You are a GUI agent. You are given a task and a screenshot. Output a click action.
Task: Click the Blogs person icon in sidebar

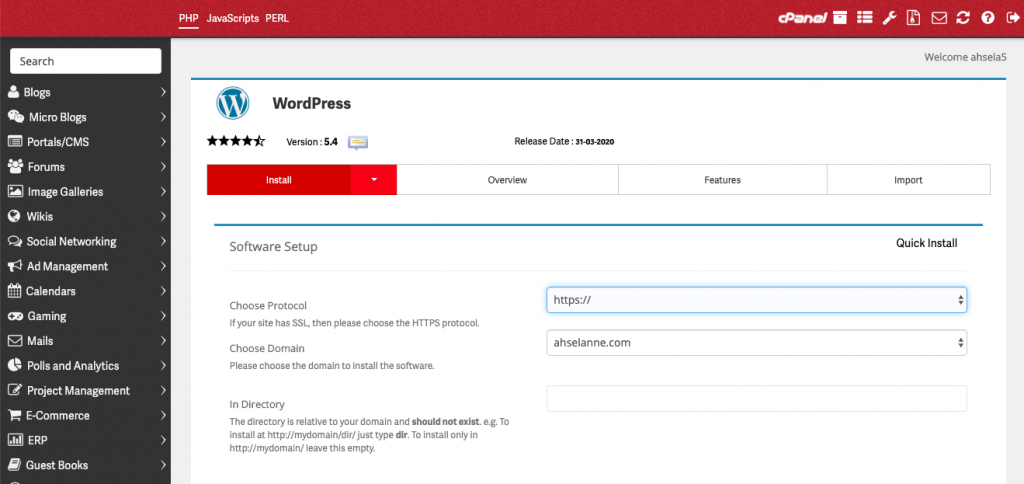[13, 92]
